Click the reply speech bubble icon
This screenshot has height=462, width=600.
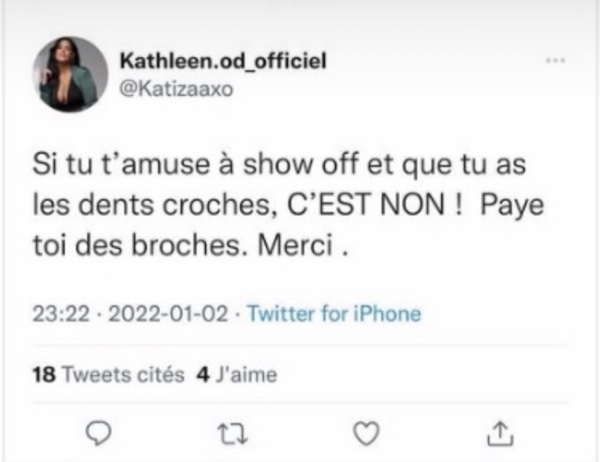[99, 433]
